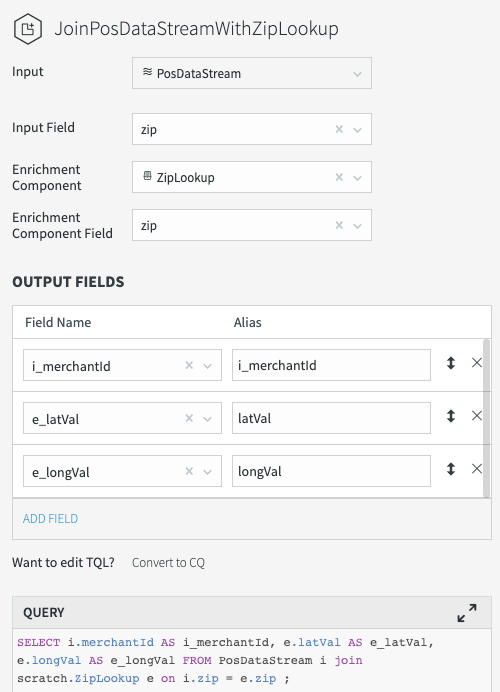The height and width of the screenshot is (692, 500).
Task: Click ADD FIELD link
Action: (x=50, y=519)
